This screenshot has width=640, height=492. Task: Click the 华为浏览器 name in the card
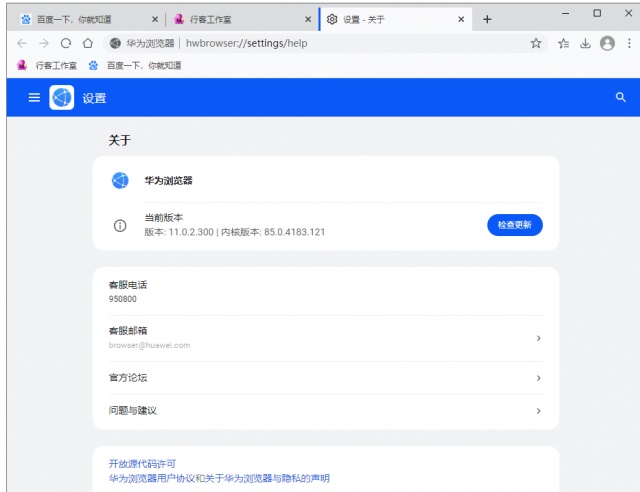pos(168,180)
